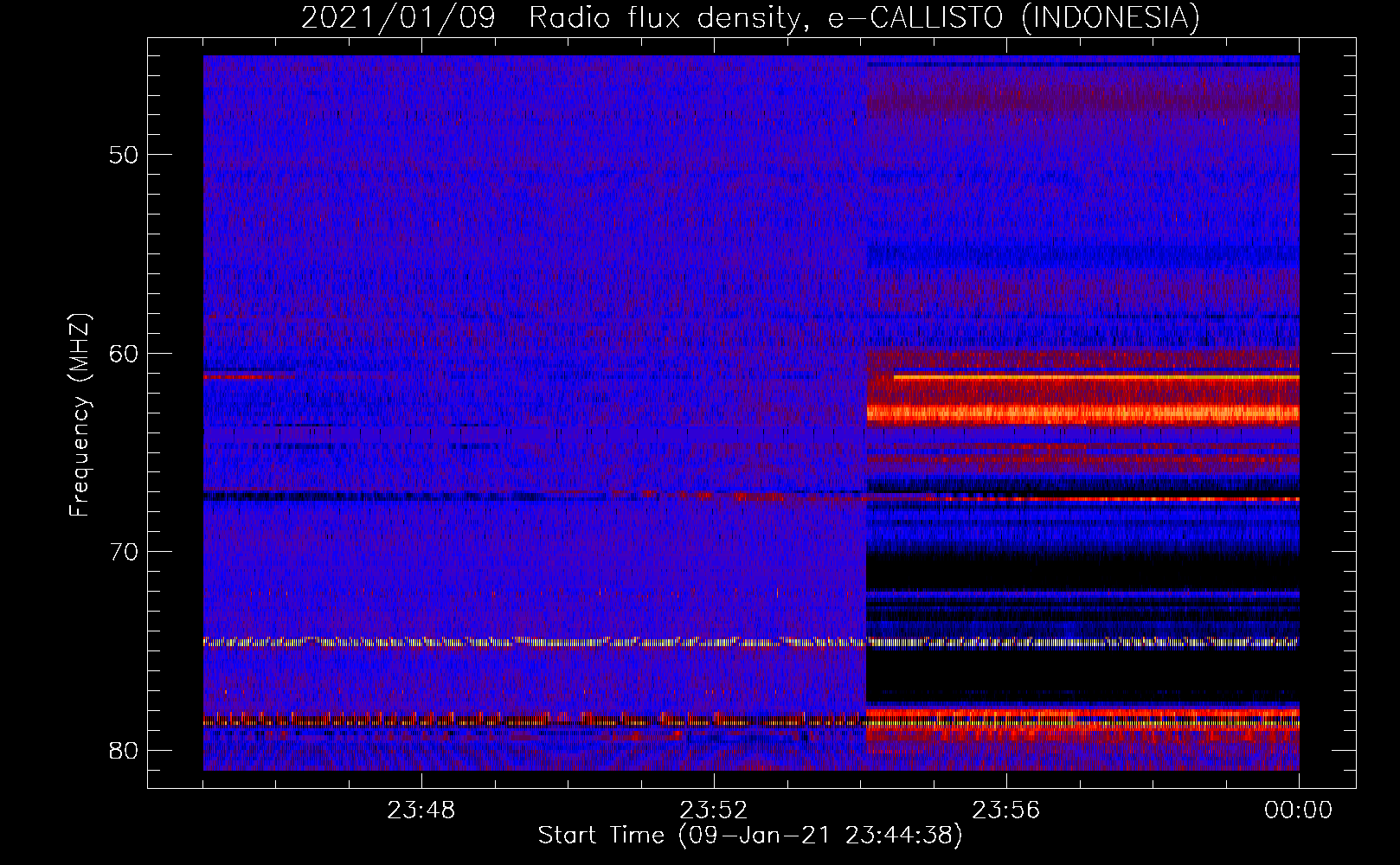This screenshot has width=1400, height=865.
Task: Click the 60 MHz frequency tick label
Action: tap(124, 353)
